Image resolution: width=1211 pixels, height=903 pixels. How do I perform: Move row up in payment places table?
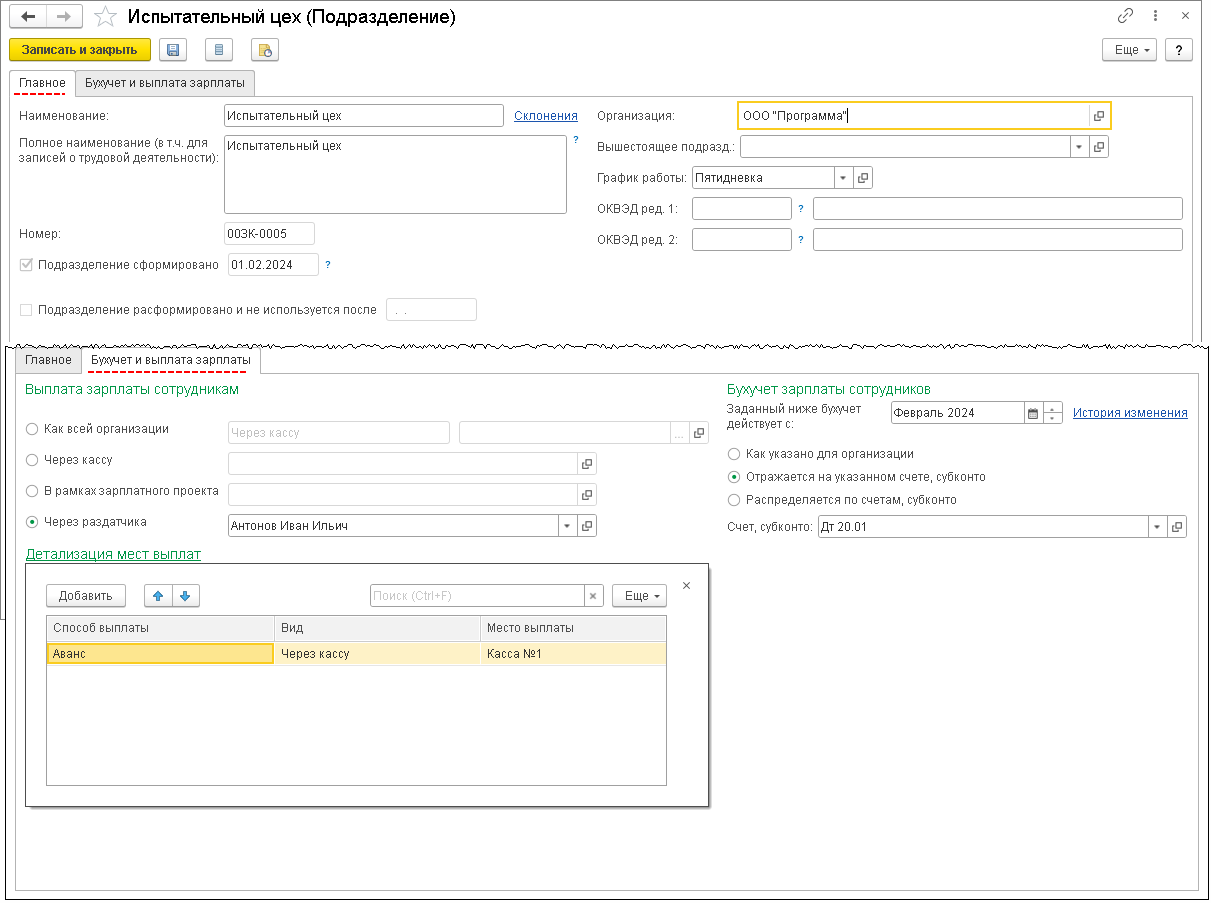pos(158,596)
